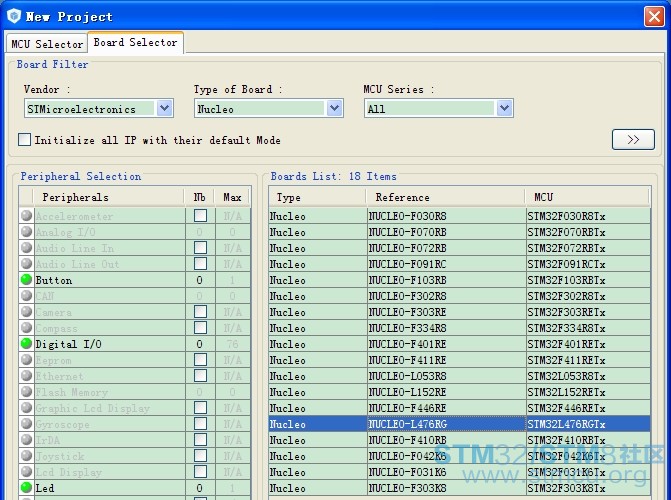Click the STM32CubeMX title bar icon
Image resolution: width=671 pixels, height=500 pixels.
click(x=14, y=16)
